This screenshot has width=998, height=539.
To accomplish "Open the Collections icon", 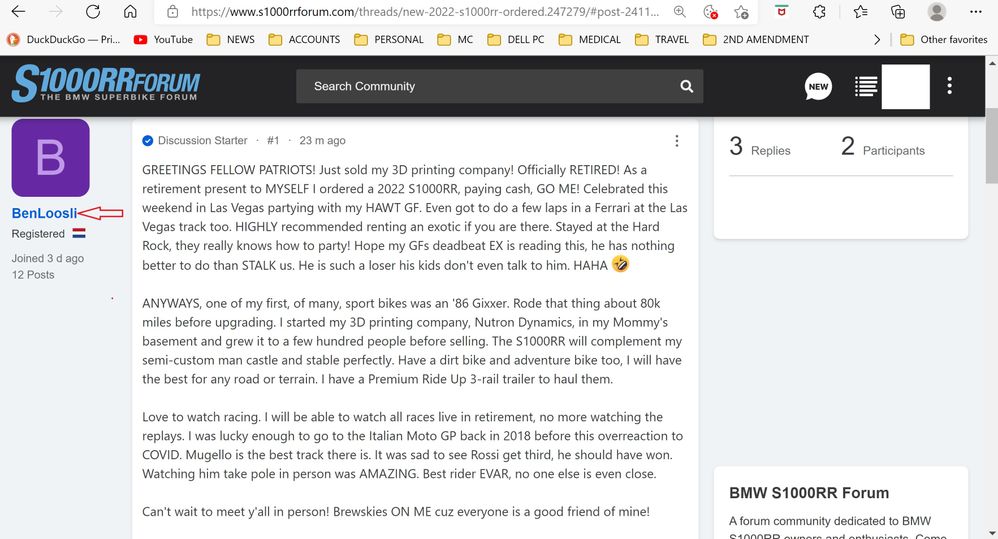I will 897,11.
